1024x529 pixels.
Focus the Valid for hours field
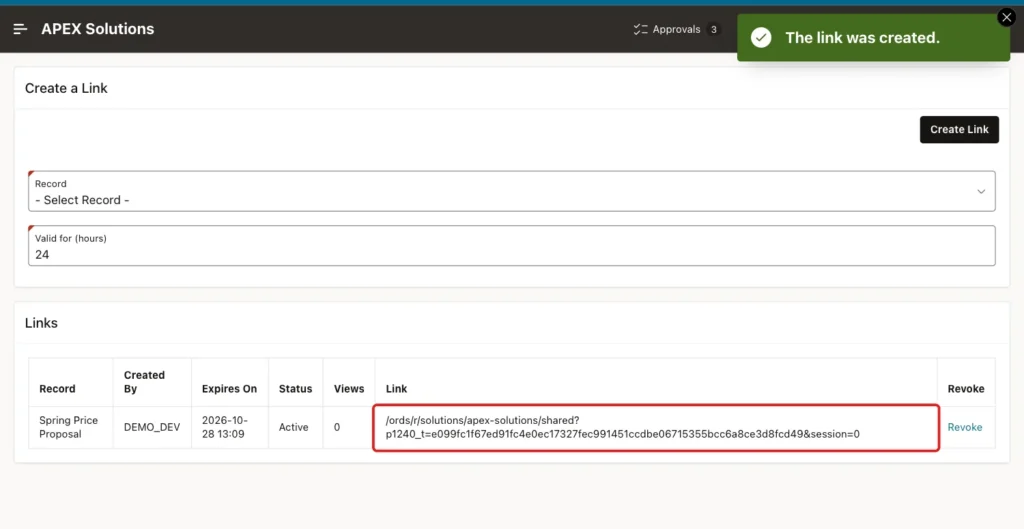[x=511, y=246]
